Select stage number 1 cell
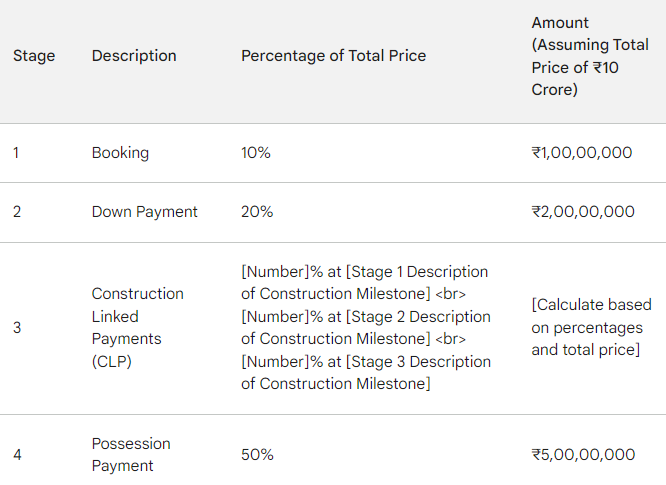666x485 pixels. (x=16, y=153)
